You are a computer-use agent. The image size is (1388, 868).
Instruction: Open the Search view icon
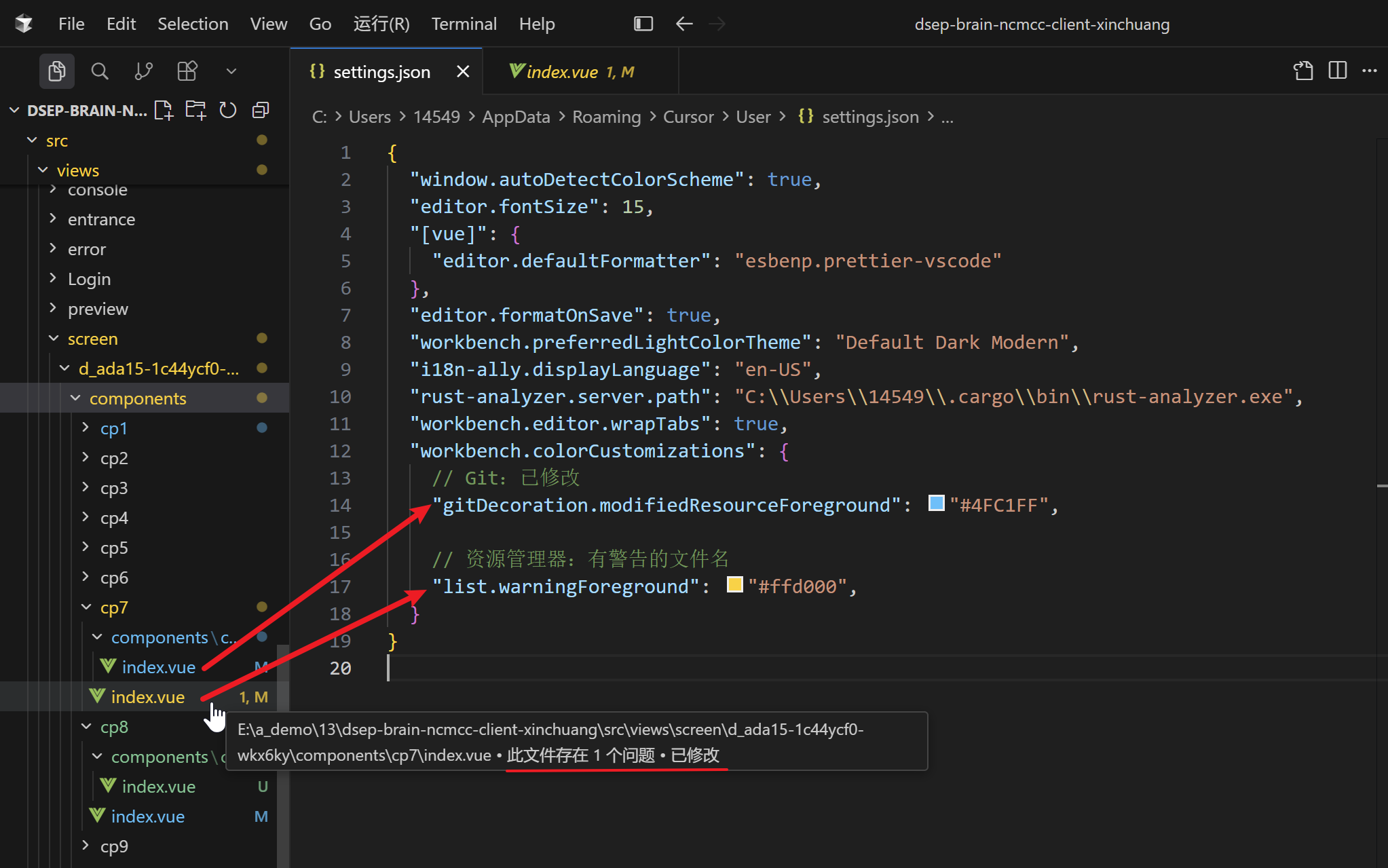tap(100, 71)
